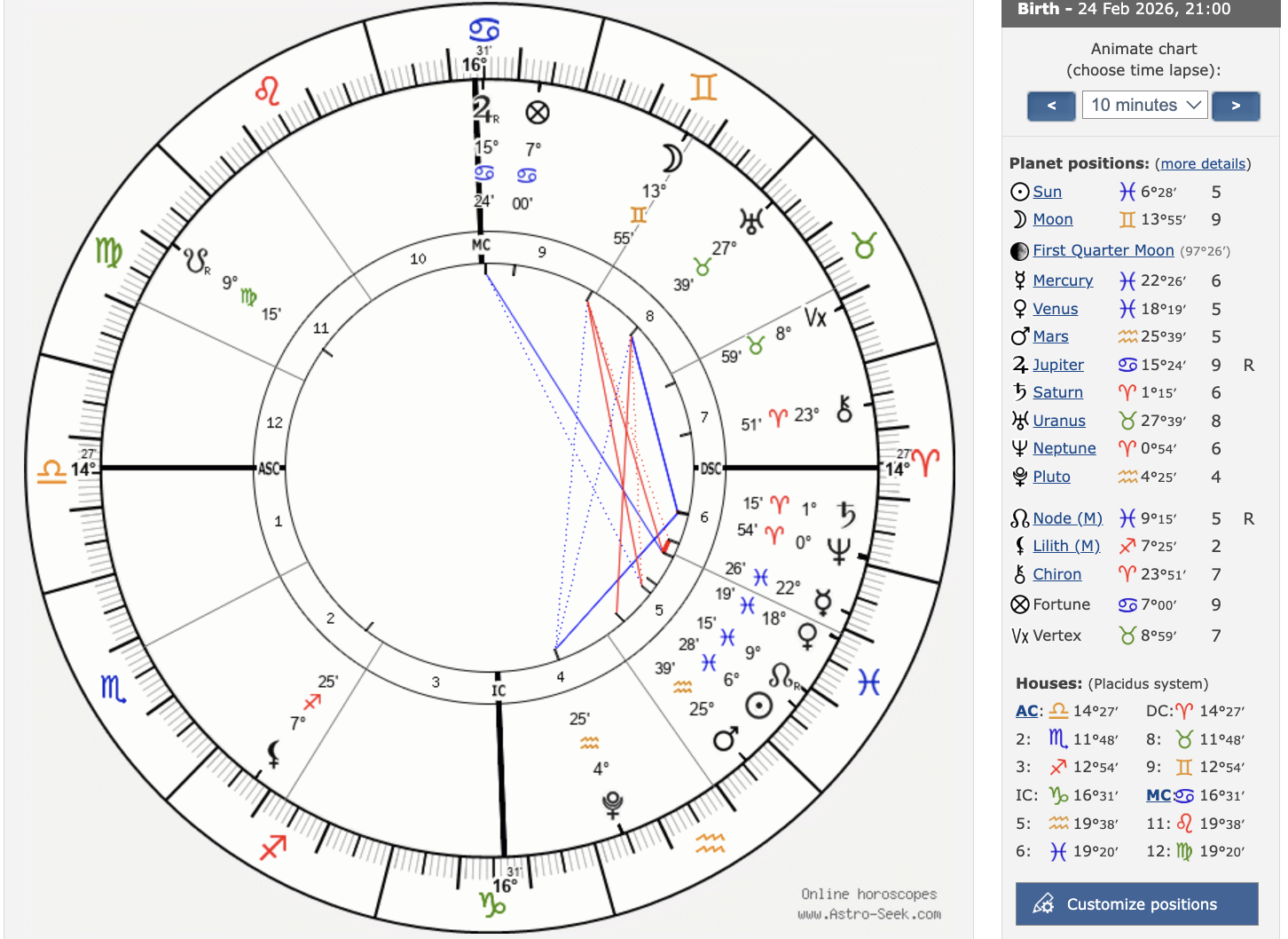Click the Cancer sign symbol atop the wheel

coord(483,30)
